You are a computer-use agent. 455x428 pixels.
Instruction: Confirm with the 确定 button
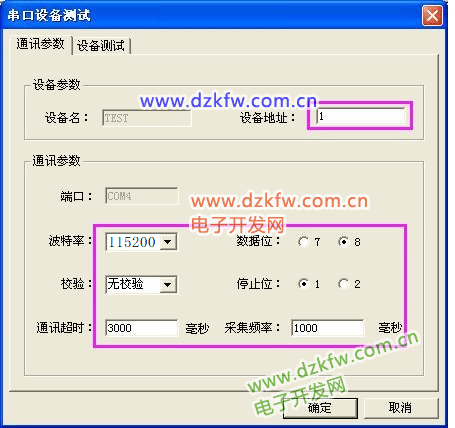pyautogui.click(x=320, y=408)
